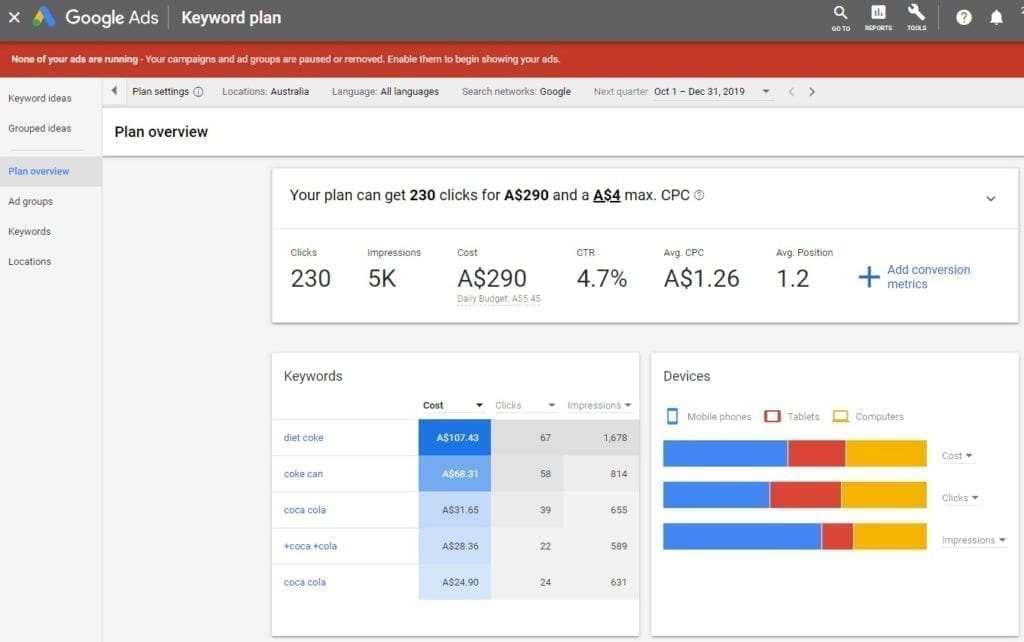This screenshot has height=642, width=1024.
Task: Open the diet coke keyword link
Action: (x=304, y=438)
